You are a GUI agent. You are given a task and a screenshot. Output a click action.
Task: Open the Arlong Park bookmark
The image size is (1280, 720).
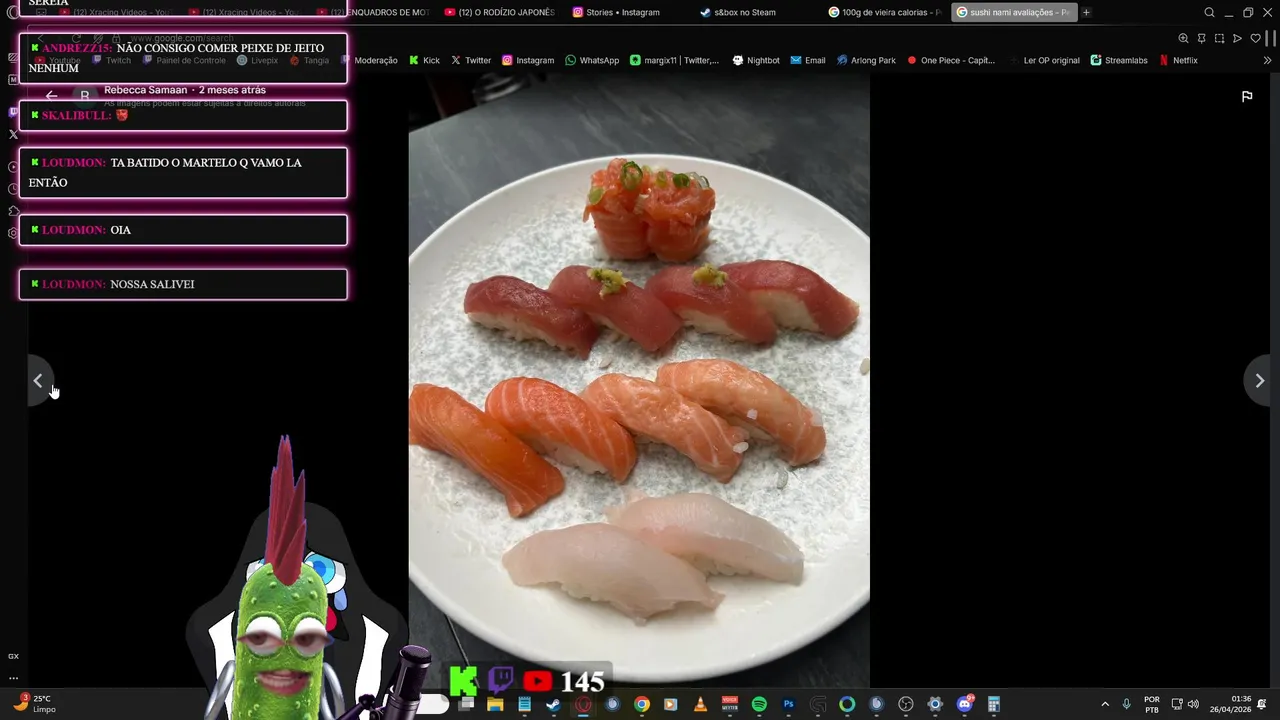tap(866, 60)
